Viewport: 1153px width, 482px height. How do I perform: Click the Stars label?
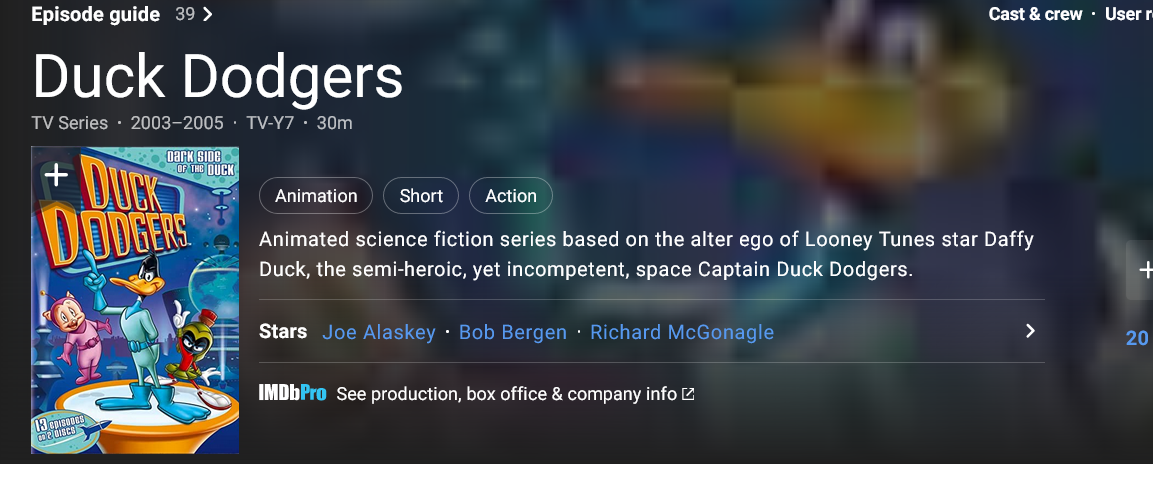tap(283, 331)
